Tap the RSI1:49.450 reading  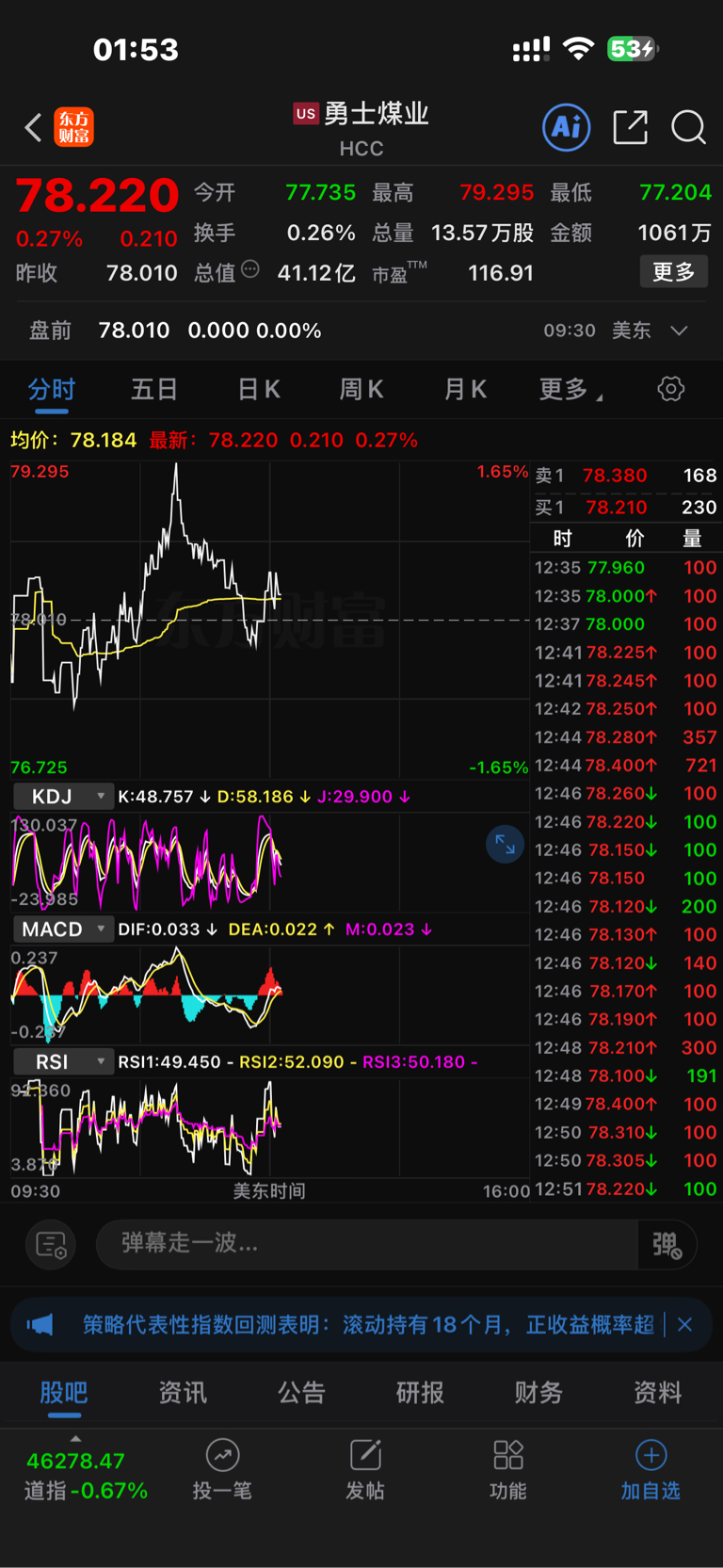(x=175, y=1062)
